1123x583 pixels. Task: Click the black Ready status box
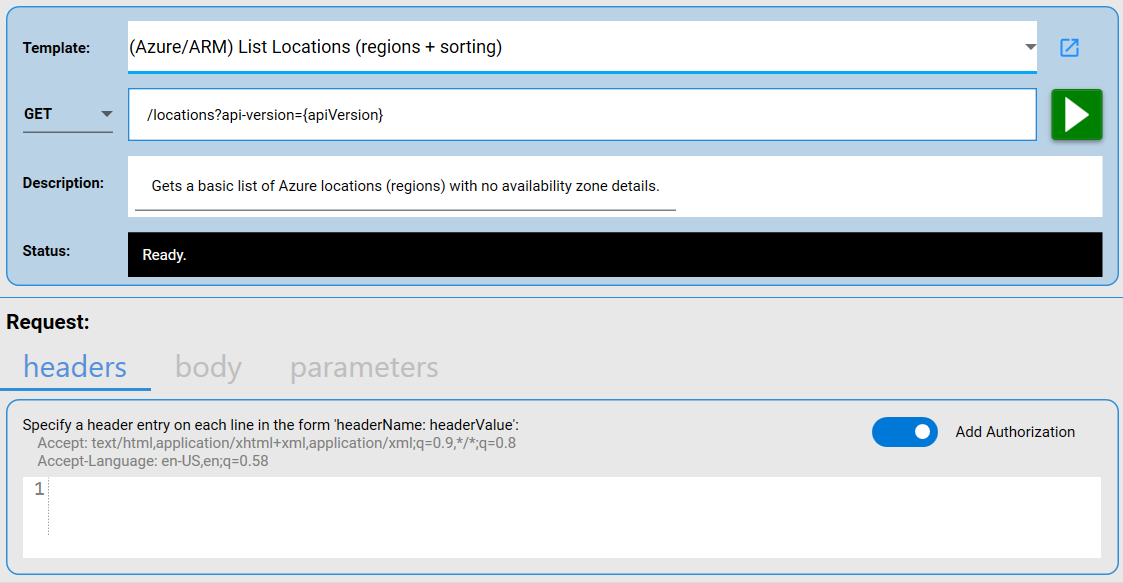614,255
